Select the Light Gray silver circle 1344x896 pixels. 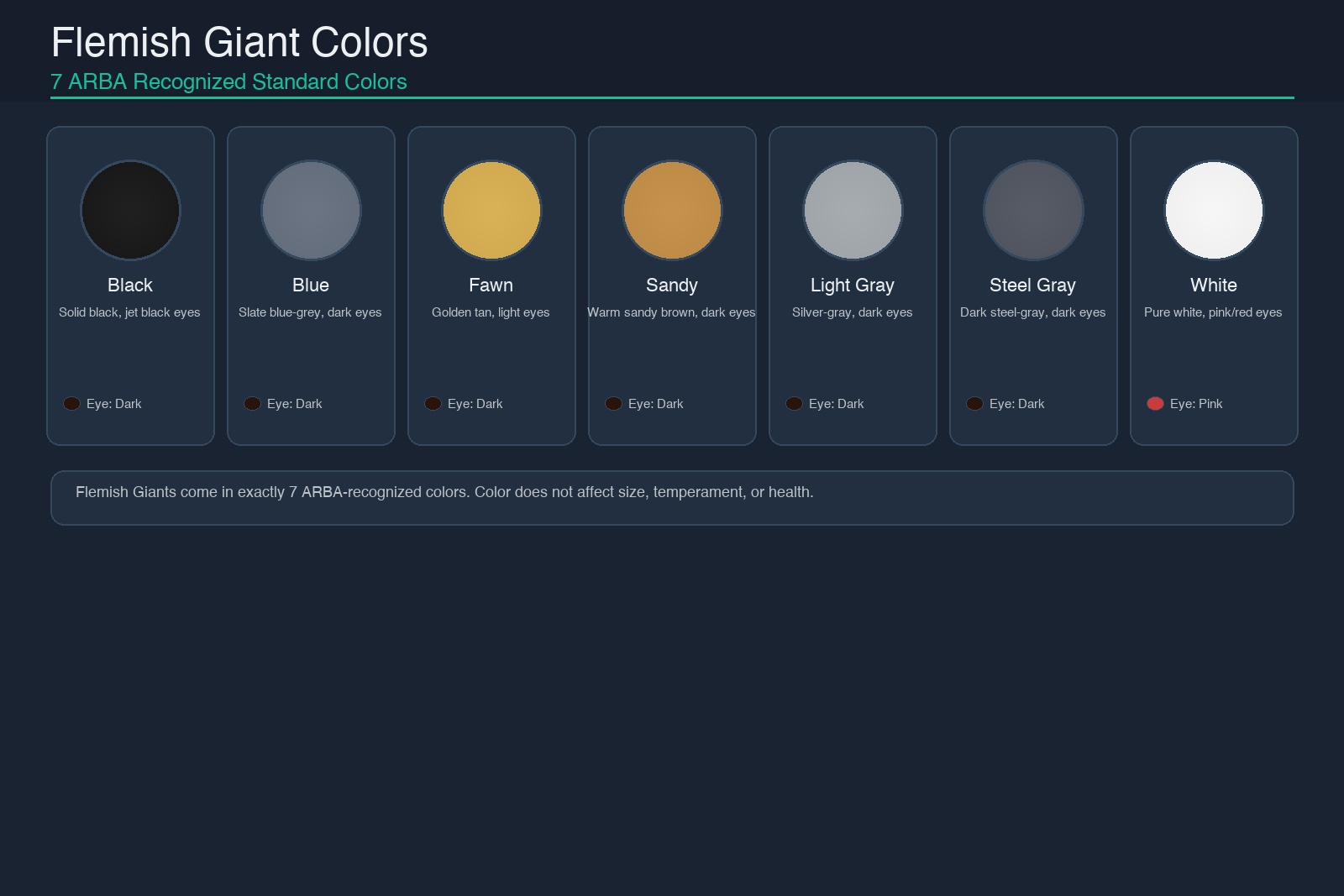point(853,210)
